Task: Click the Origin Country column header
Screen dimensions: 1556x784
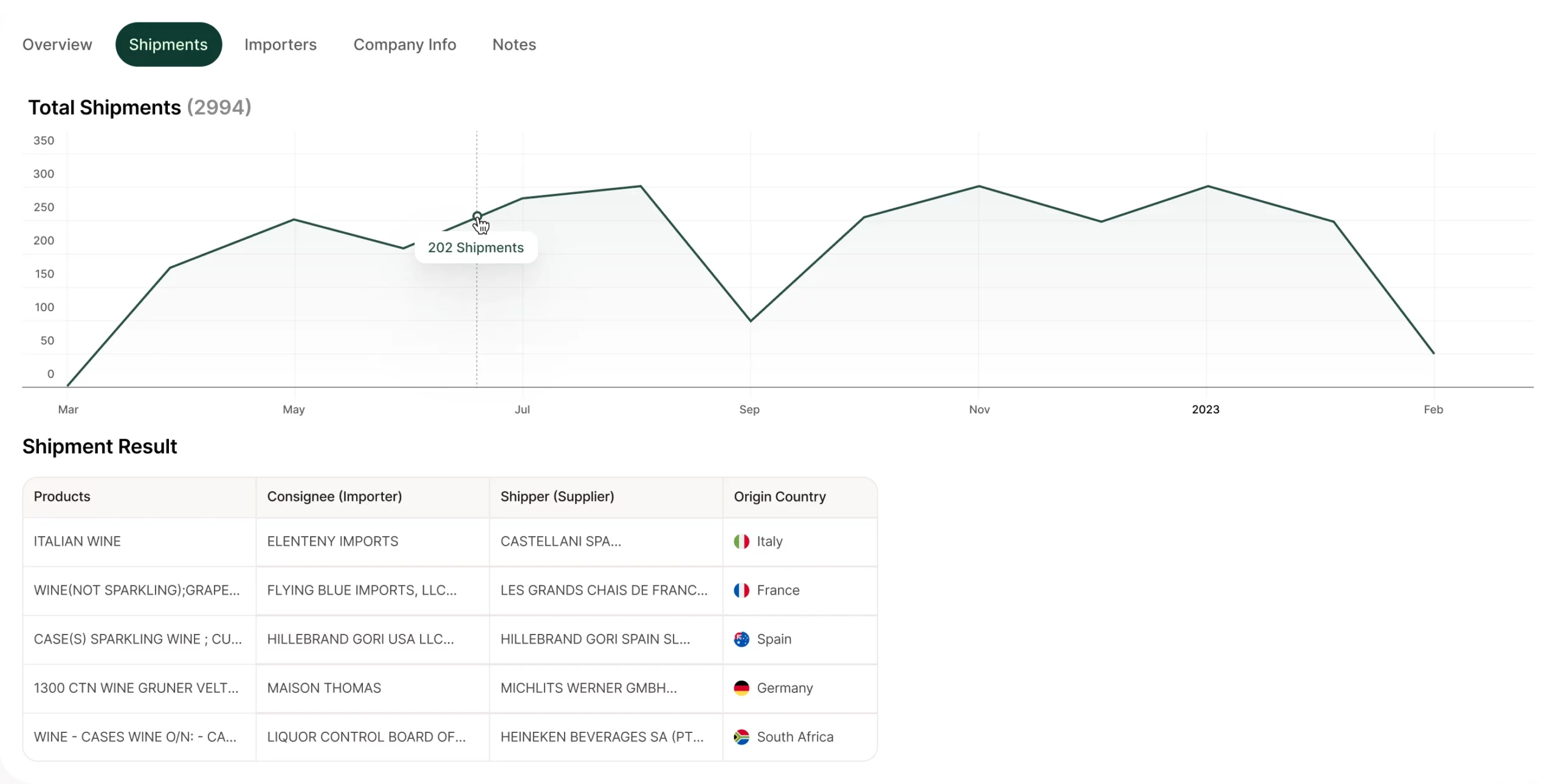Action: [x=780, y=497]
